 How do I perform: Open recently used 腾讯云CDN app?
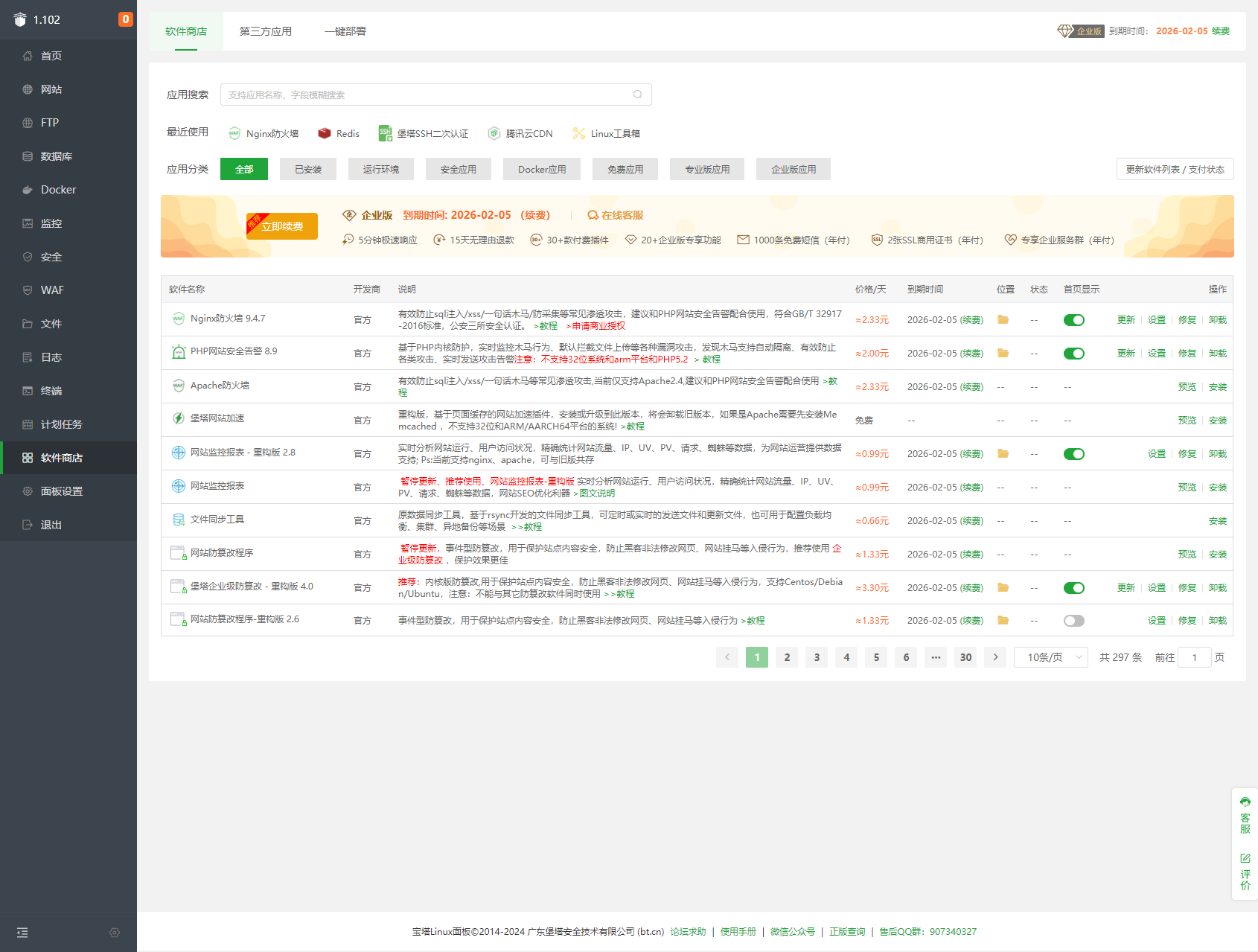[x=520, y=133]
